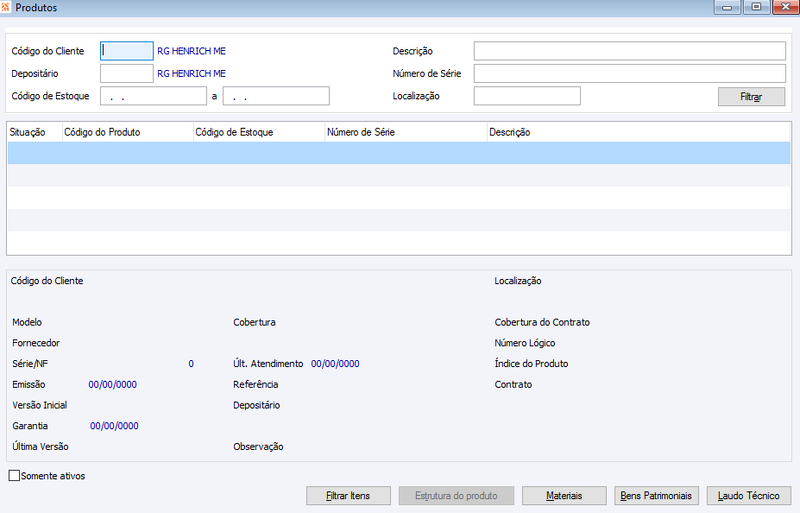Click the Série/NF value 0
The width and height of the screenshot is (800, 513).
pos(191,364)
